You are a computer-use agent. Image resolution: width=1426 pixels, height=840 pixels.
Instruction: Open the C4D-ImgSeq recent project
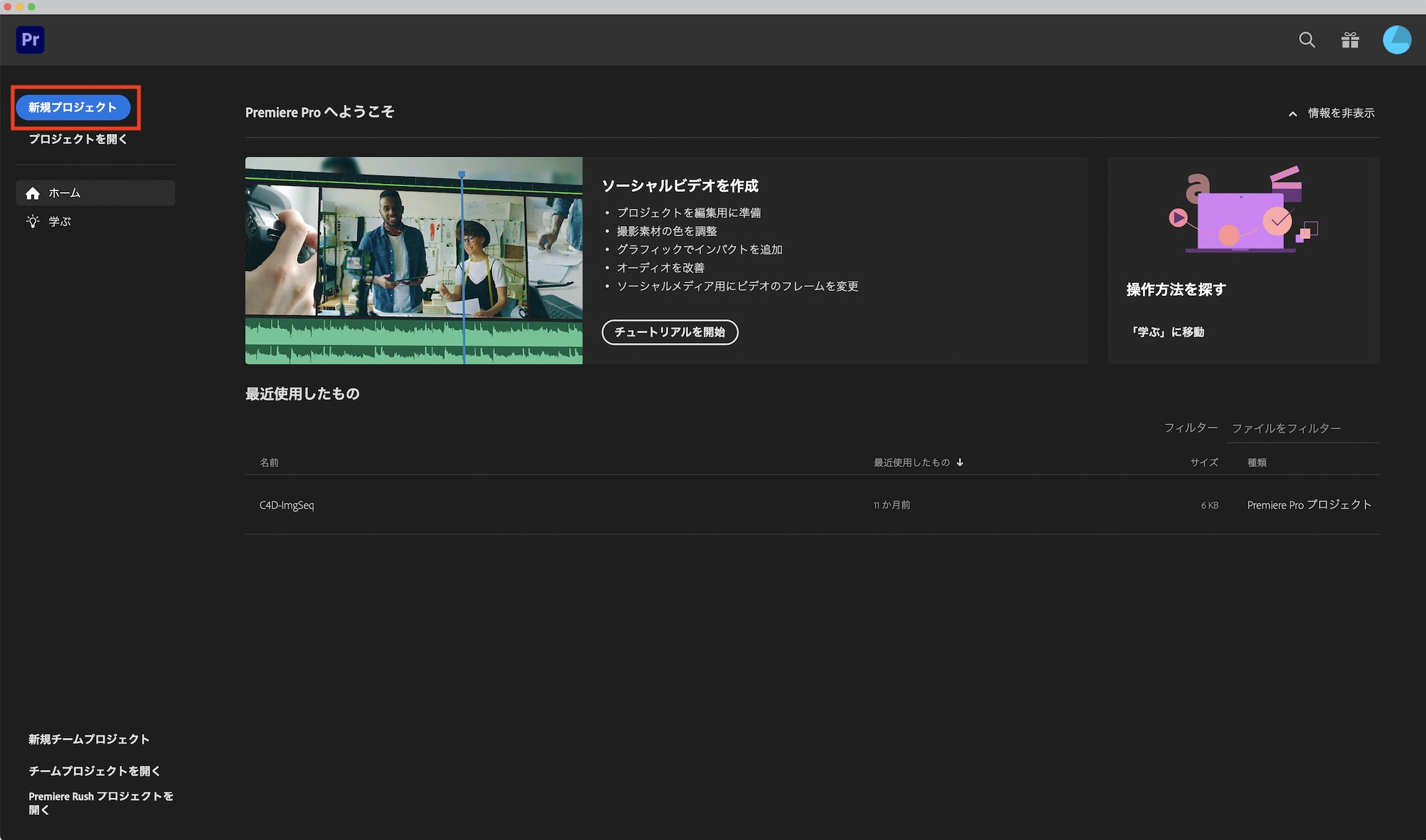287,505
